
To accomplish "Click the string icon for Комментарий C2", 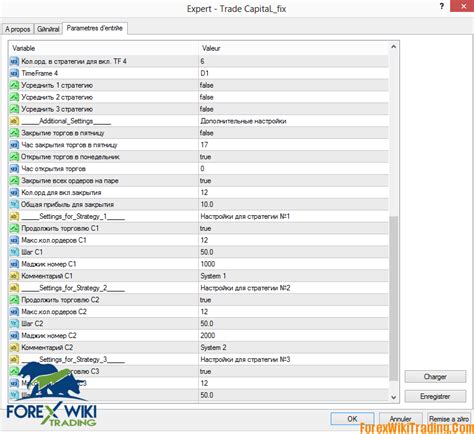I will tap(14, 348).
